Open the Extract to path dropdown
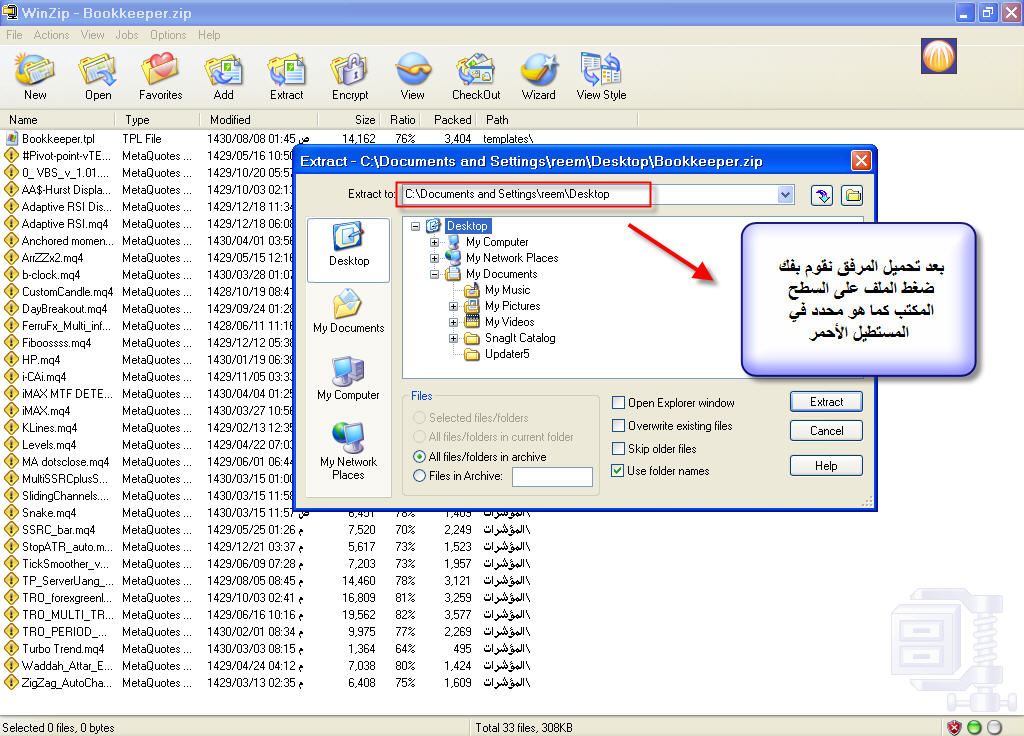This screenshot has width=1024, height=736. 785,195
